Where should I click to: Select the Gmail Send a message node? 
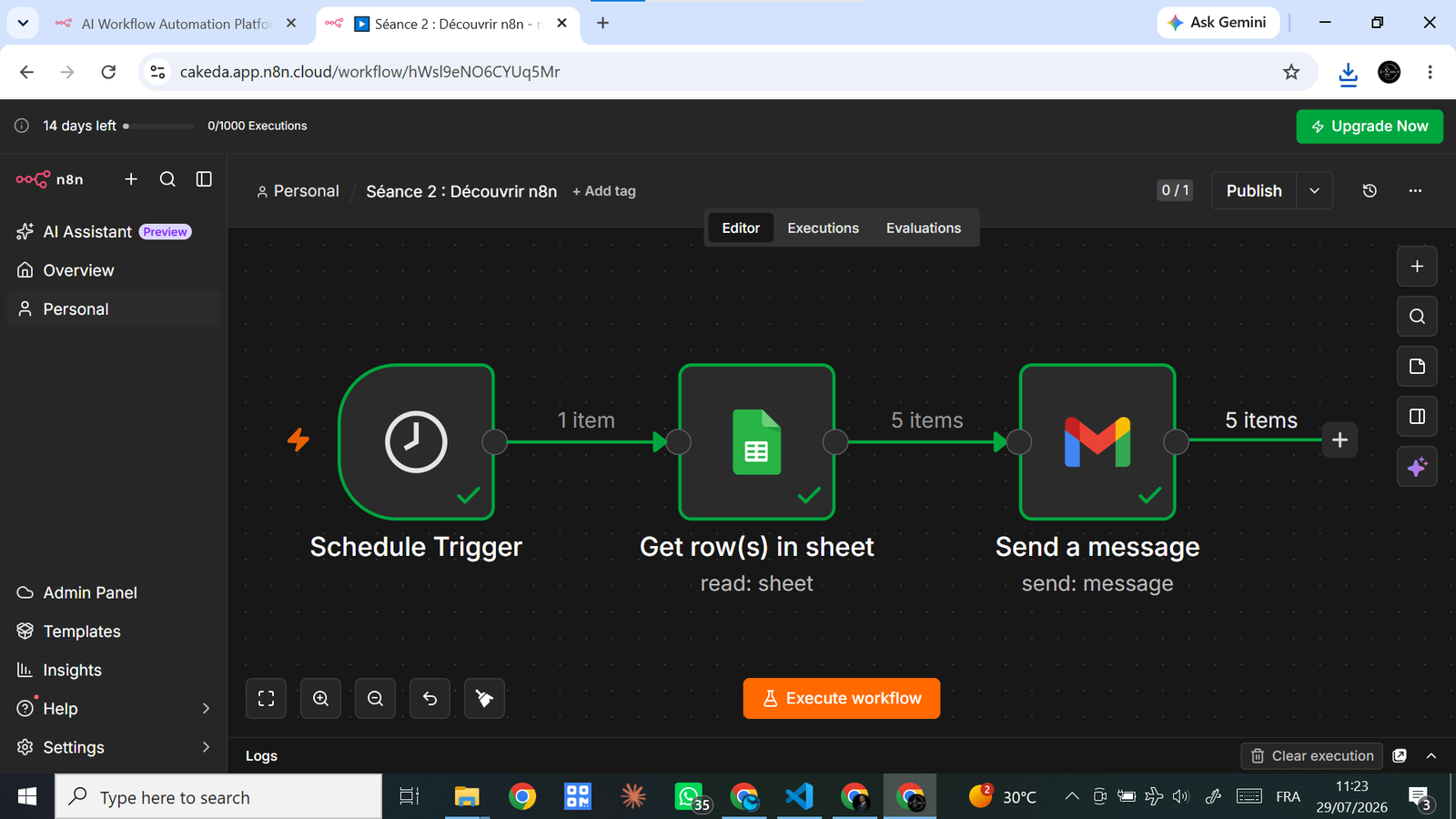coord(1097,442)
